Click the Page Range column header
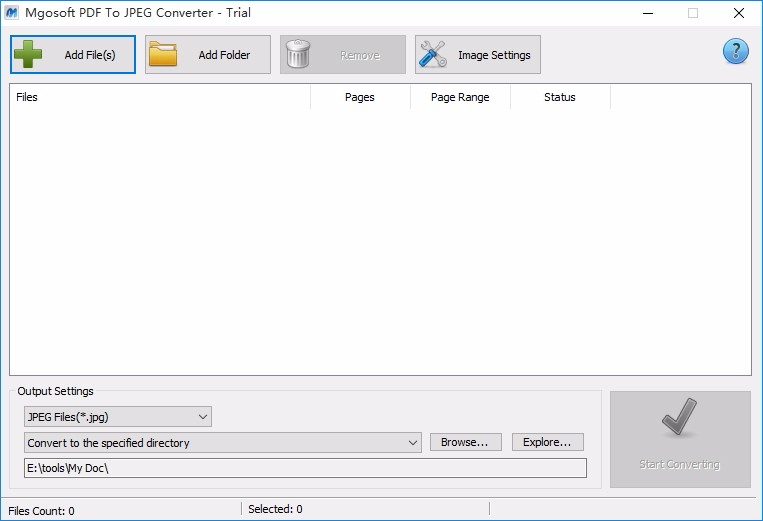 pos(460,97)
